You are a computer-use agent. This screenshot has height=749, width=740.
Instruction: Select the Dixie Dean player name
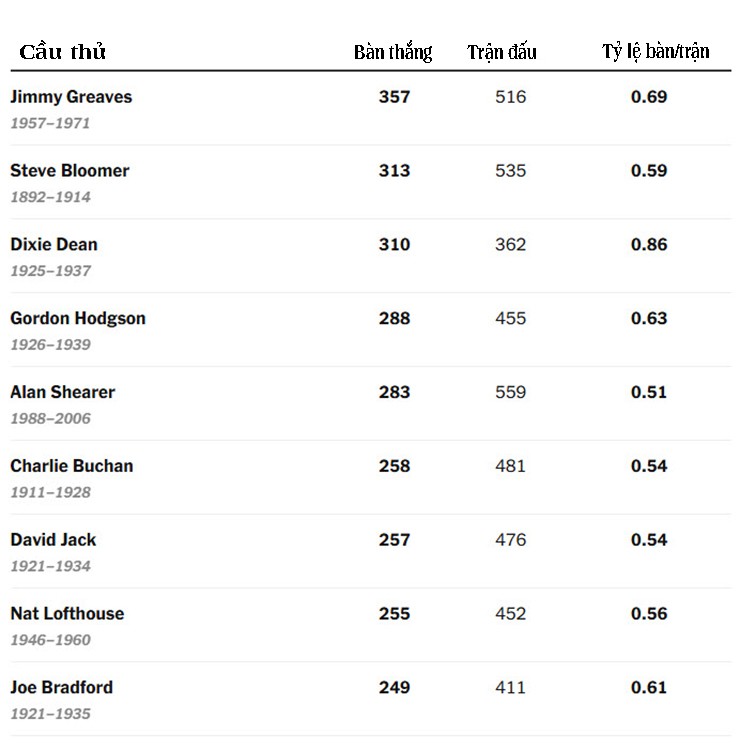[x=54, y=245]
